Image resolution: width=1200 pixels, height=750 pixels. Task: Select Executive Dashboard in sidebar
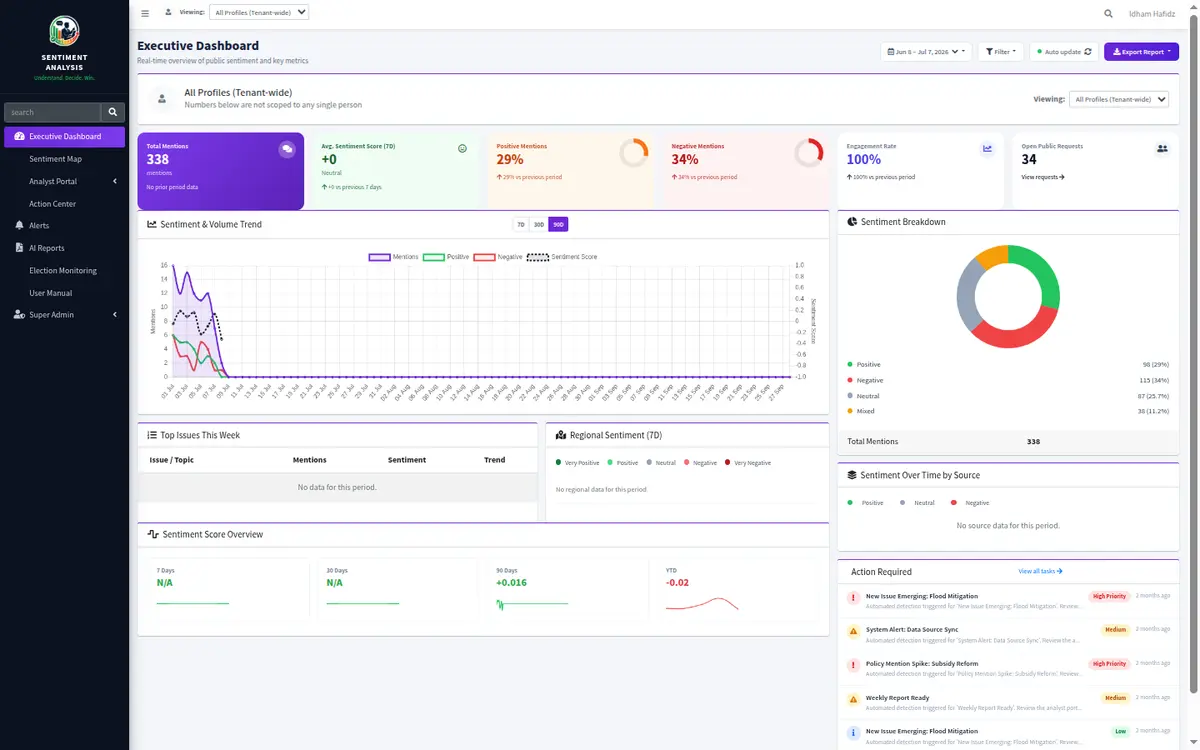tap(64, 136)
